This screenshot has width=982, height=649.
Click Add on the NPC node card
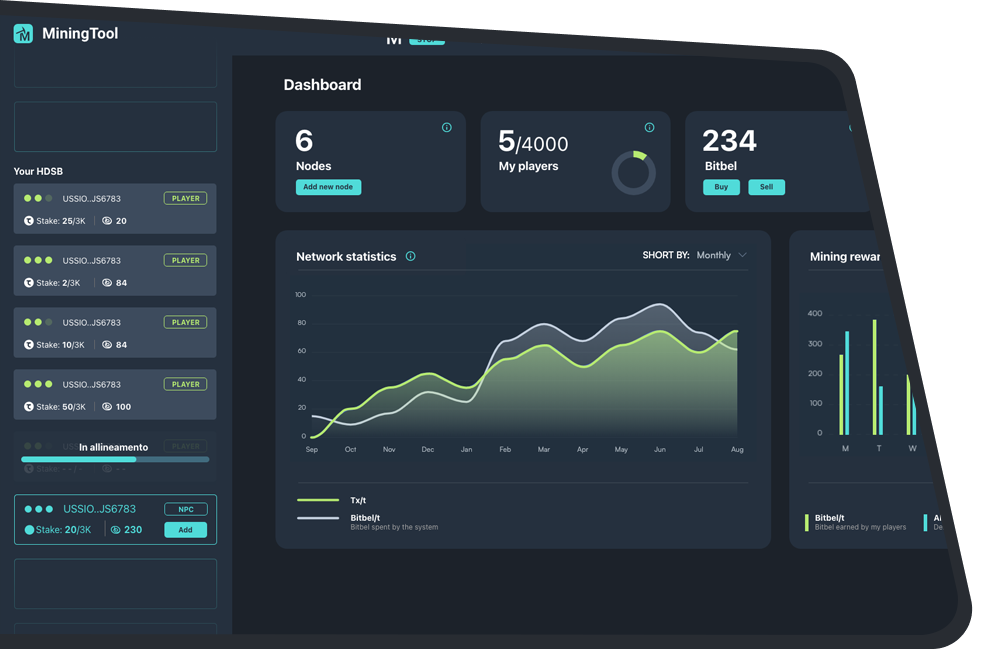(185, 530)
